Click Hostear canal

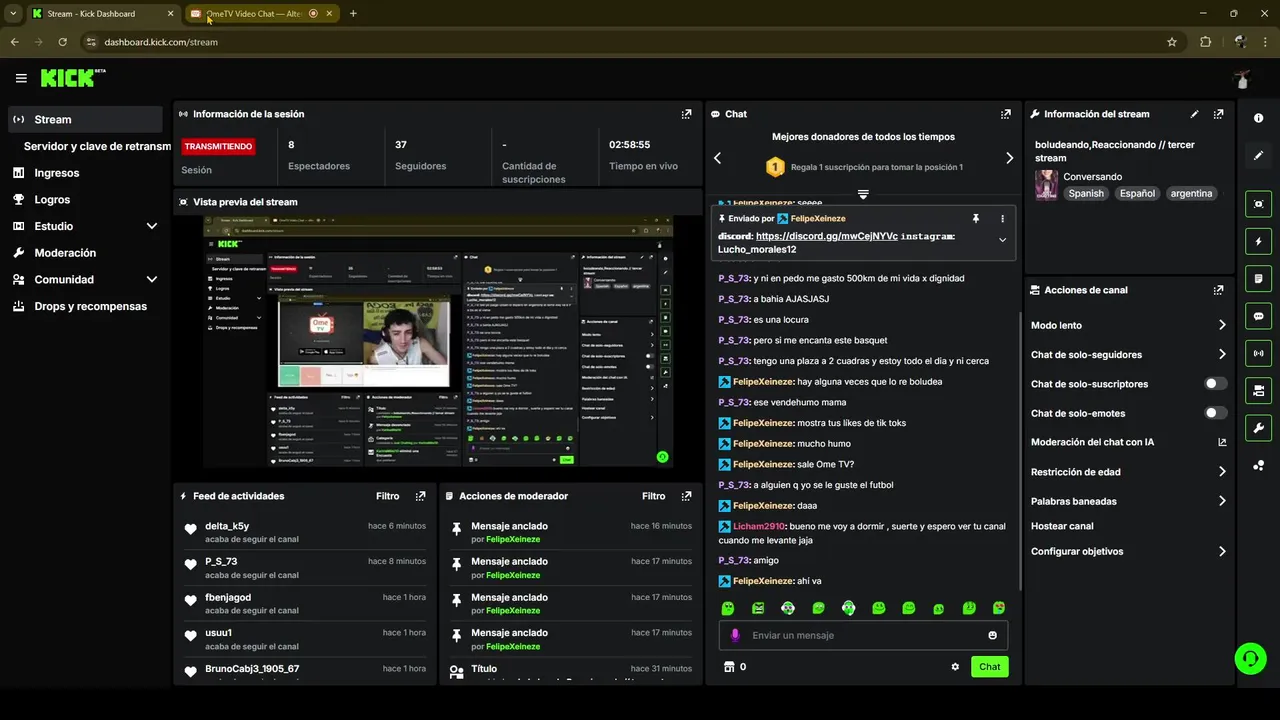tap(1062, 526)
